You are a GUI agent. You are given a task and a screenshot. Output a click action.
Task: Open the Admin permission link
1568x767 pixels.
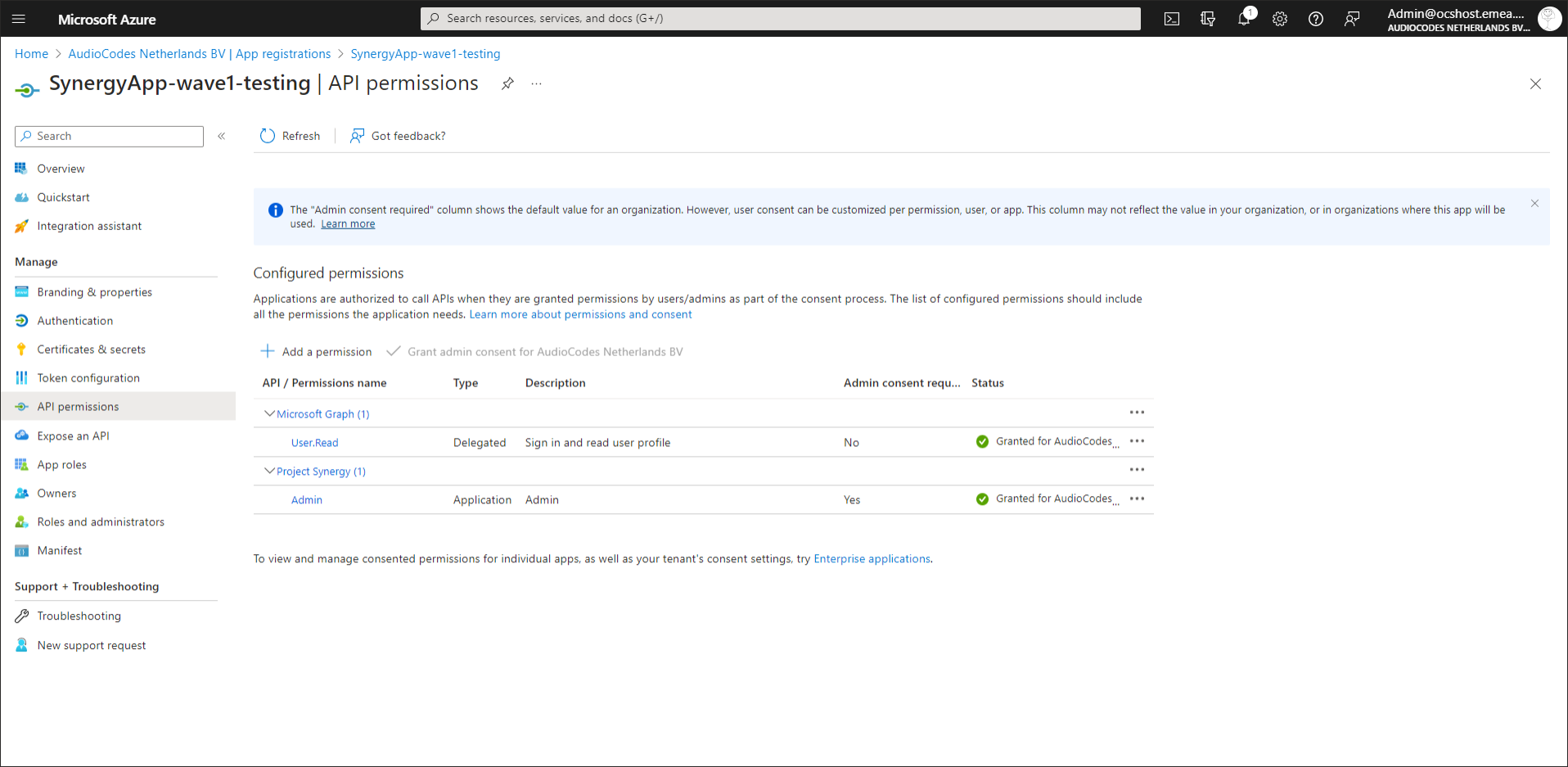pos(307,500)
